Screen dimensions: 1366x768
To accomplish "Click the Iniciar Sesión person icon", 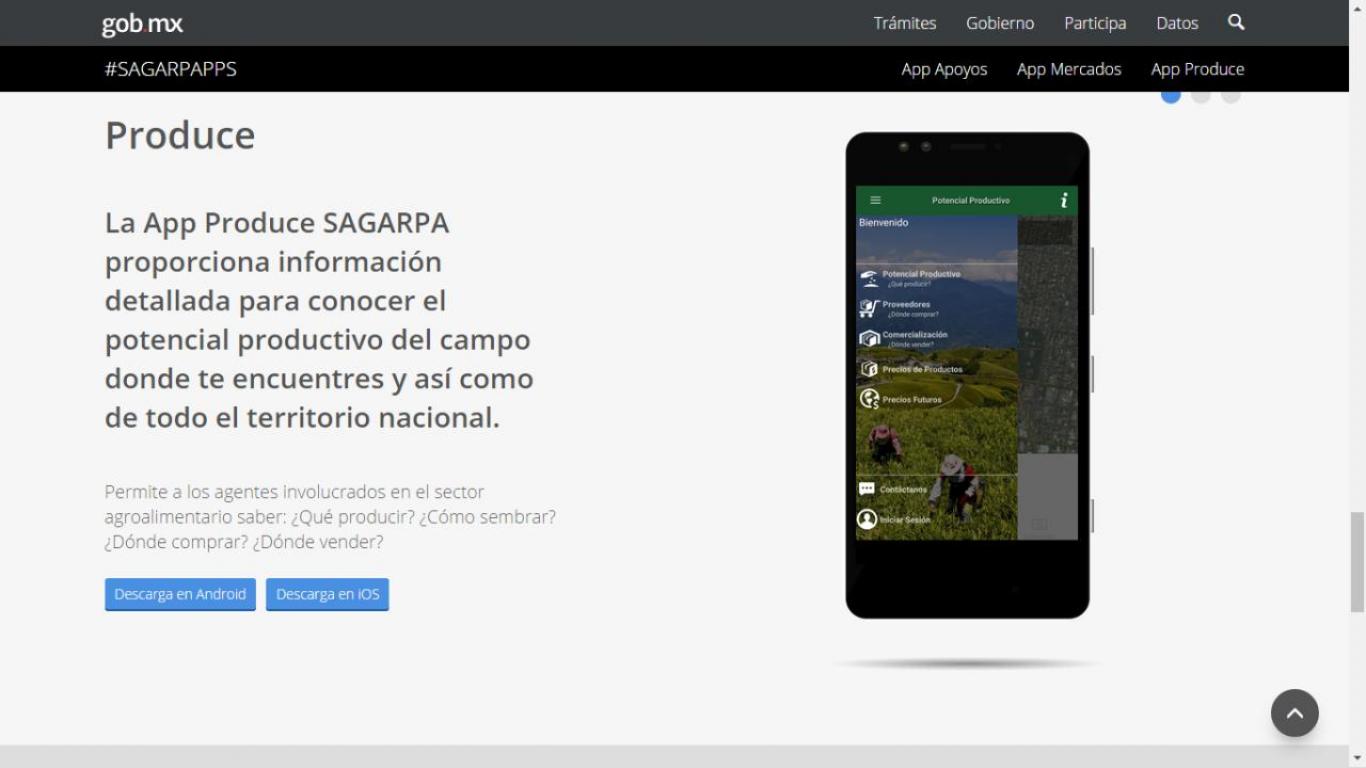I will (866, 518).
